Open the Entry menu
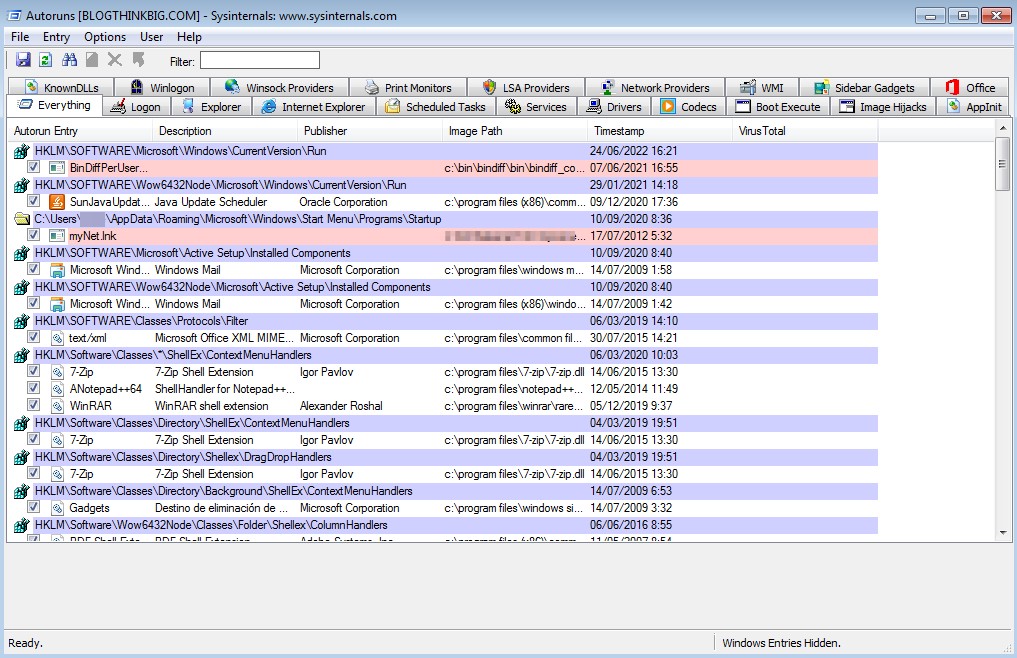 [56, 37]
